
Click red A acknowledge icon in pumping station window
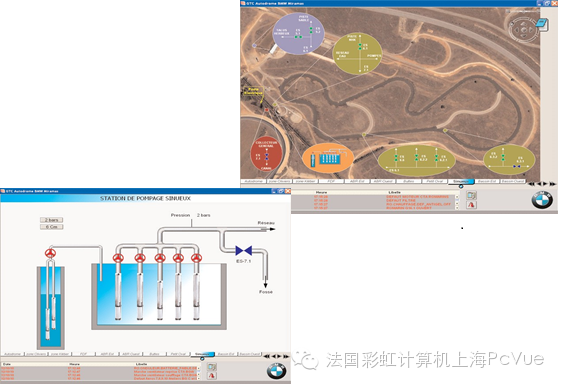tap(212, 376)
